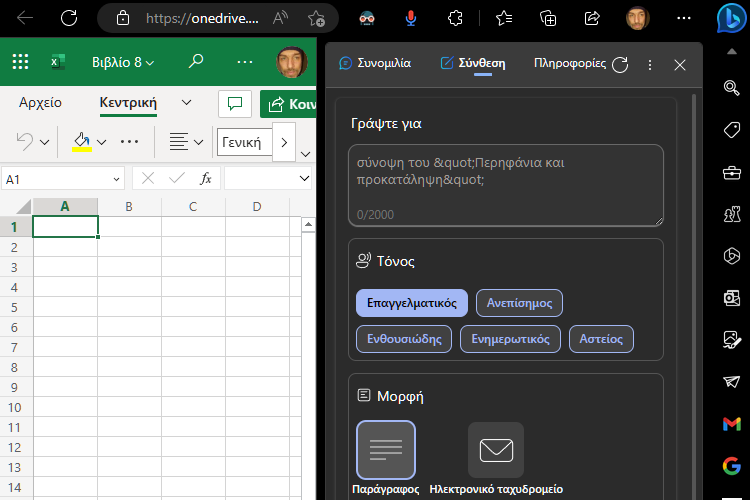
Task: Reload the page with refresh icon
Action: pos(69,18)
